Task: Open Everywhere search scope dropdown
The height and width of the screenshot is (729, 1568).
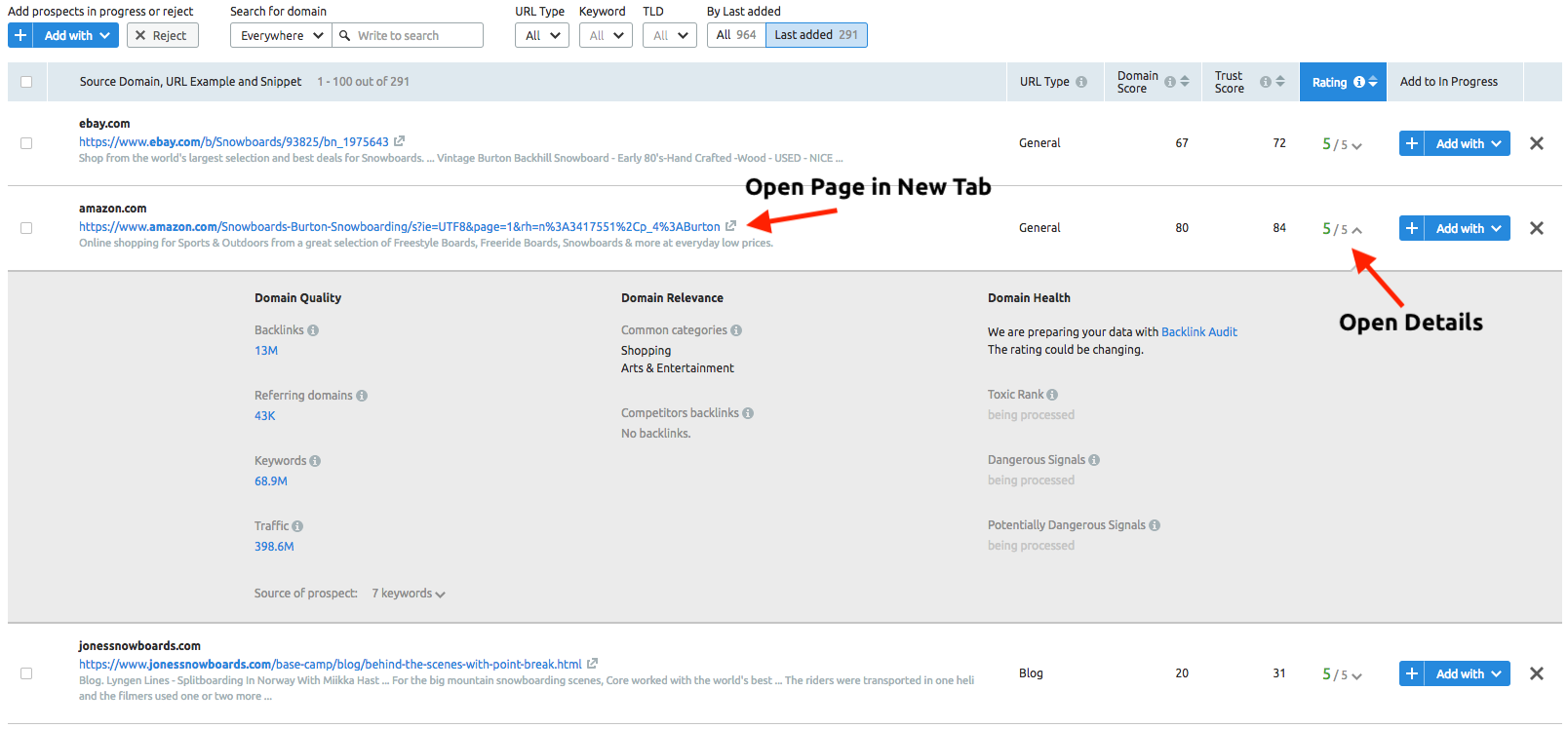Action: (x=281, y=35)
